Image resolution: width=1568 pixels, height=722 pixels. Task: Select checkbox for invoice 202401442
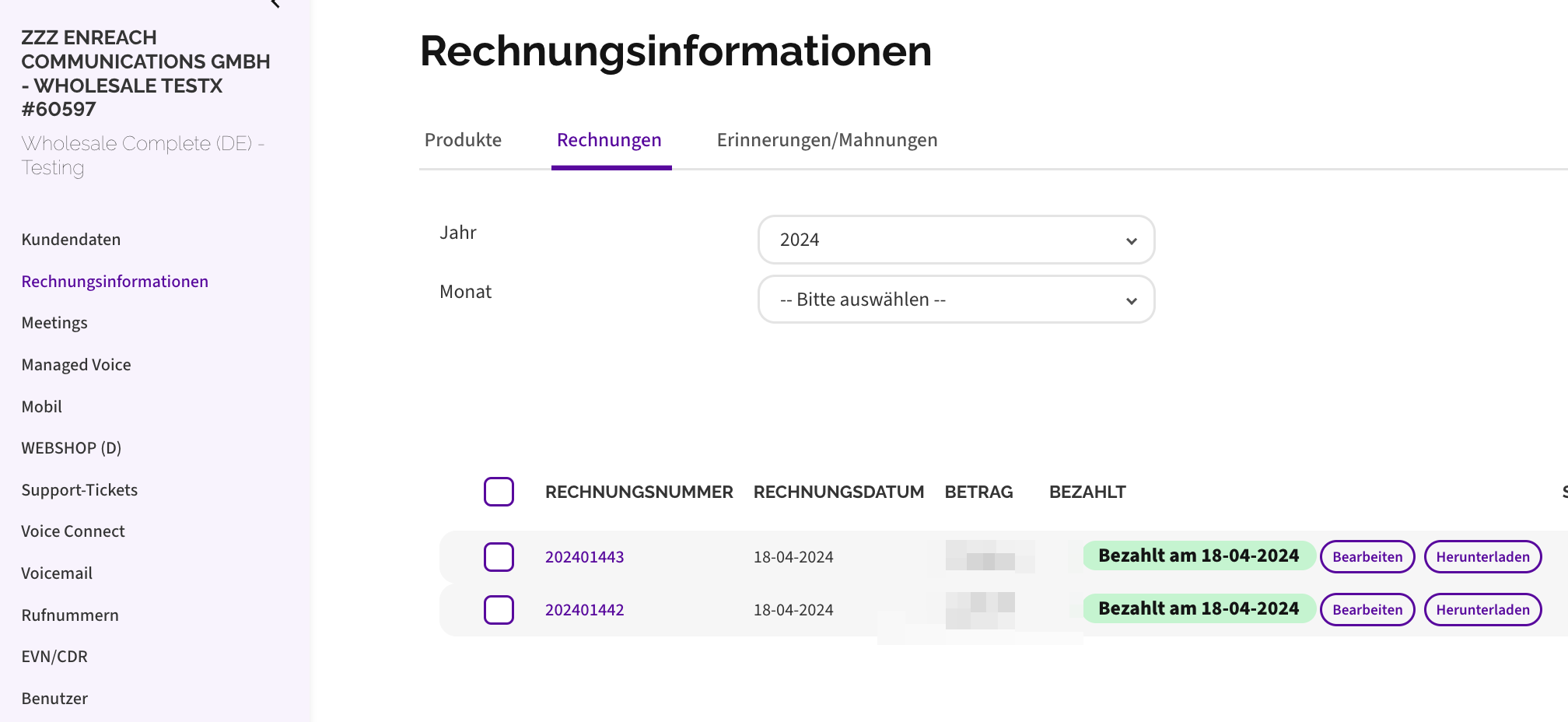[499, 609]
